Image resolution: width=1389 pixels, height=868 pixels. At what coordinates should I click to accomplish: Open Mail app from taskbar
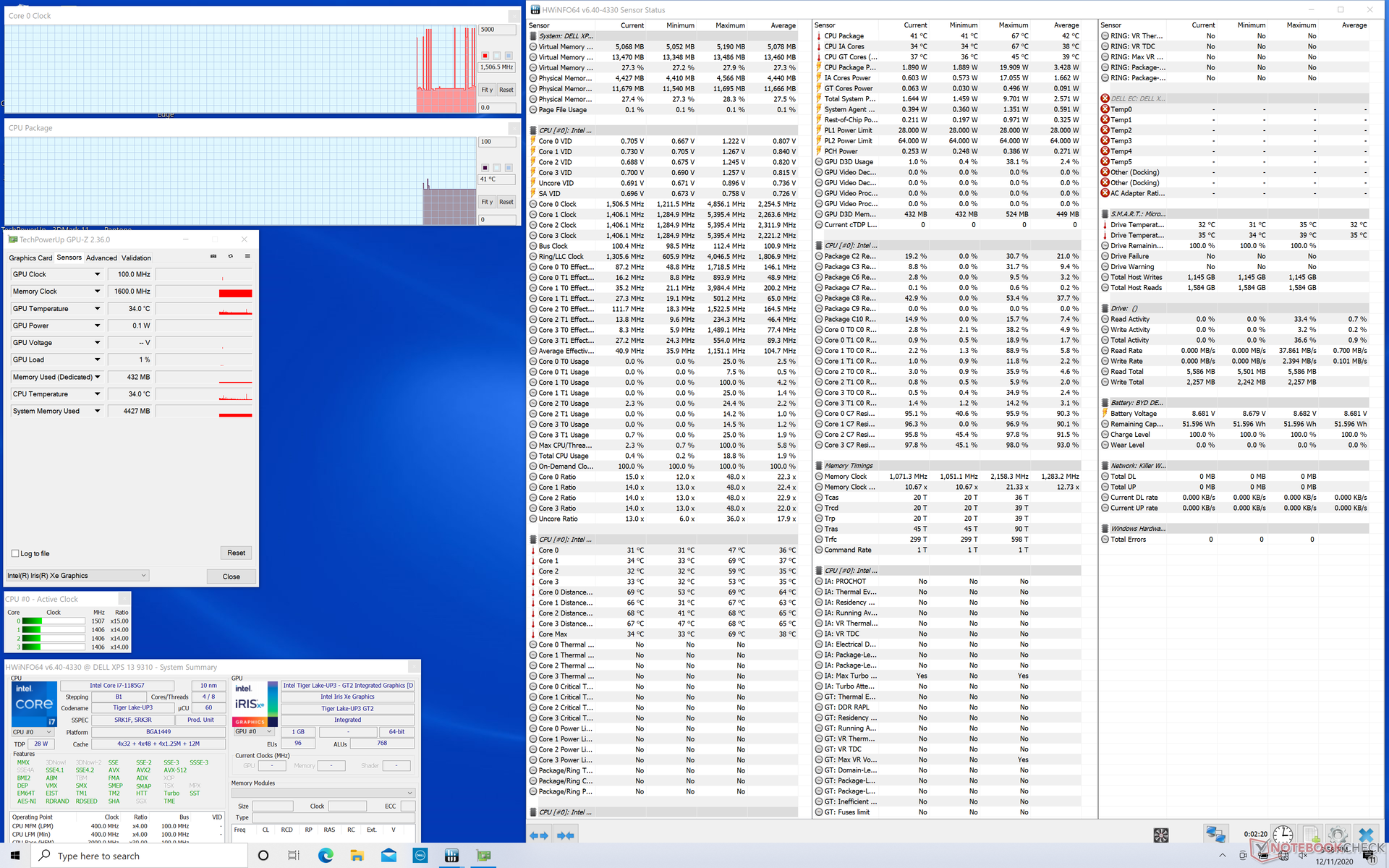click(x=388, y=856)
